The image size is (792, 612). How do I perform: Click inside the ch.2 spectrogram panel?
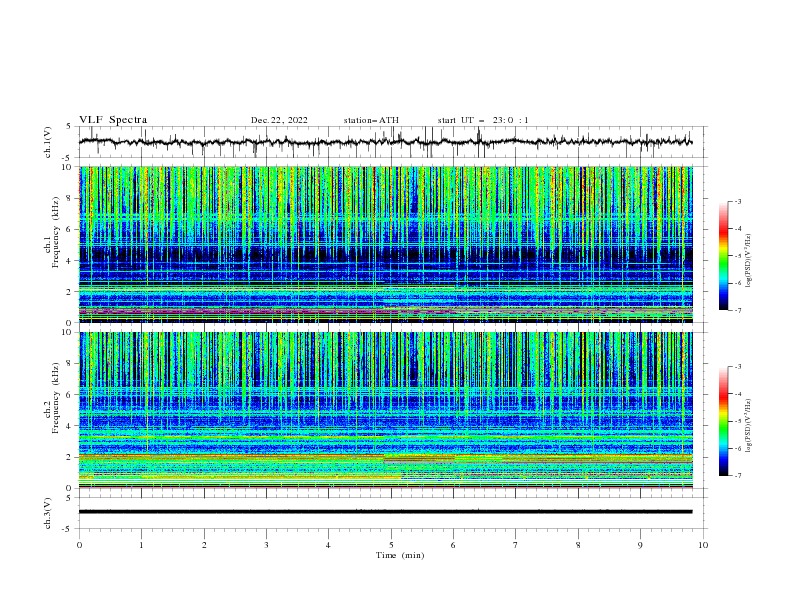coord(386,410)
